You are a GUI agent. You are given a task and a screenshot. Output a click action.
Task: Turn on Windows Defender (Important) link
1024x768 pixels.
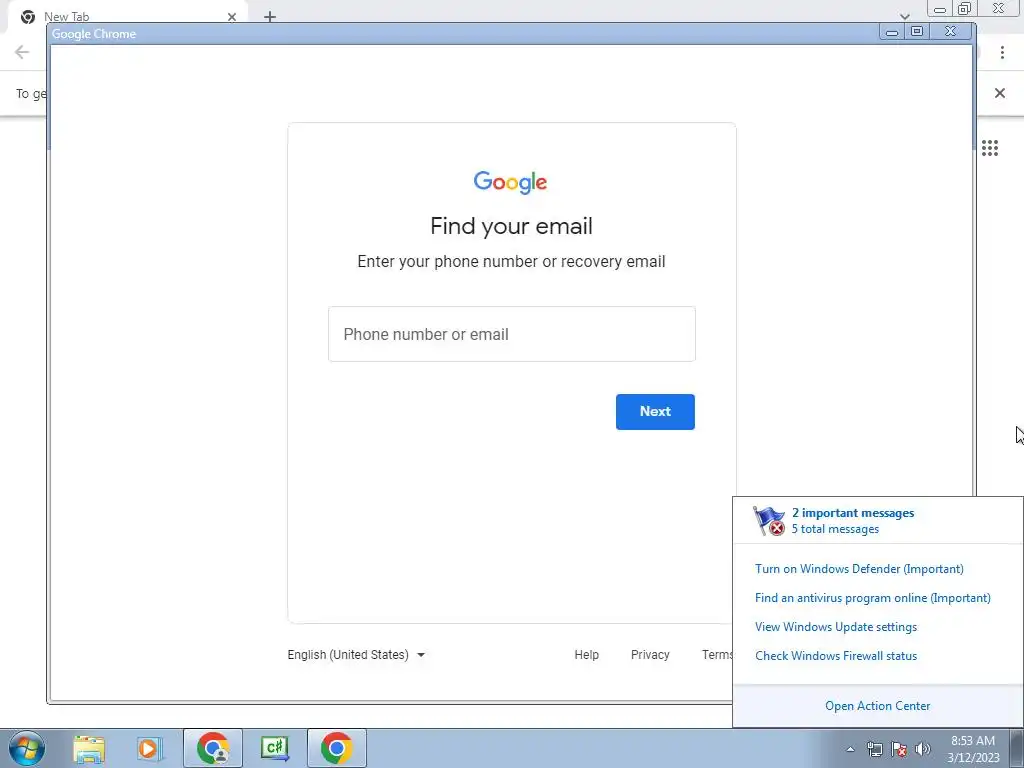(859, 569)
